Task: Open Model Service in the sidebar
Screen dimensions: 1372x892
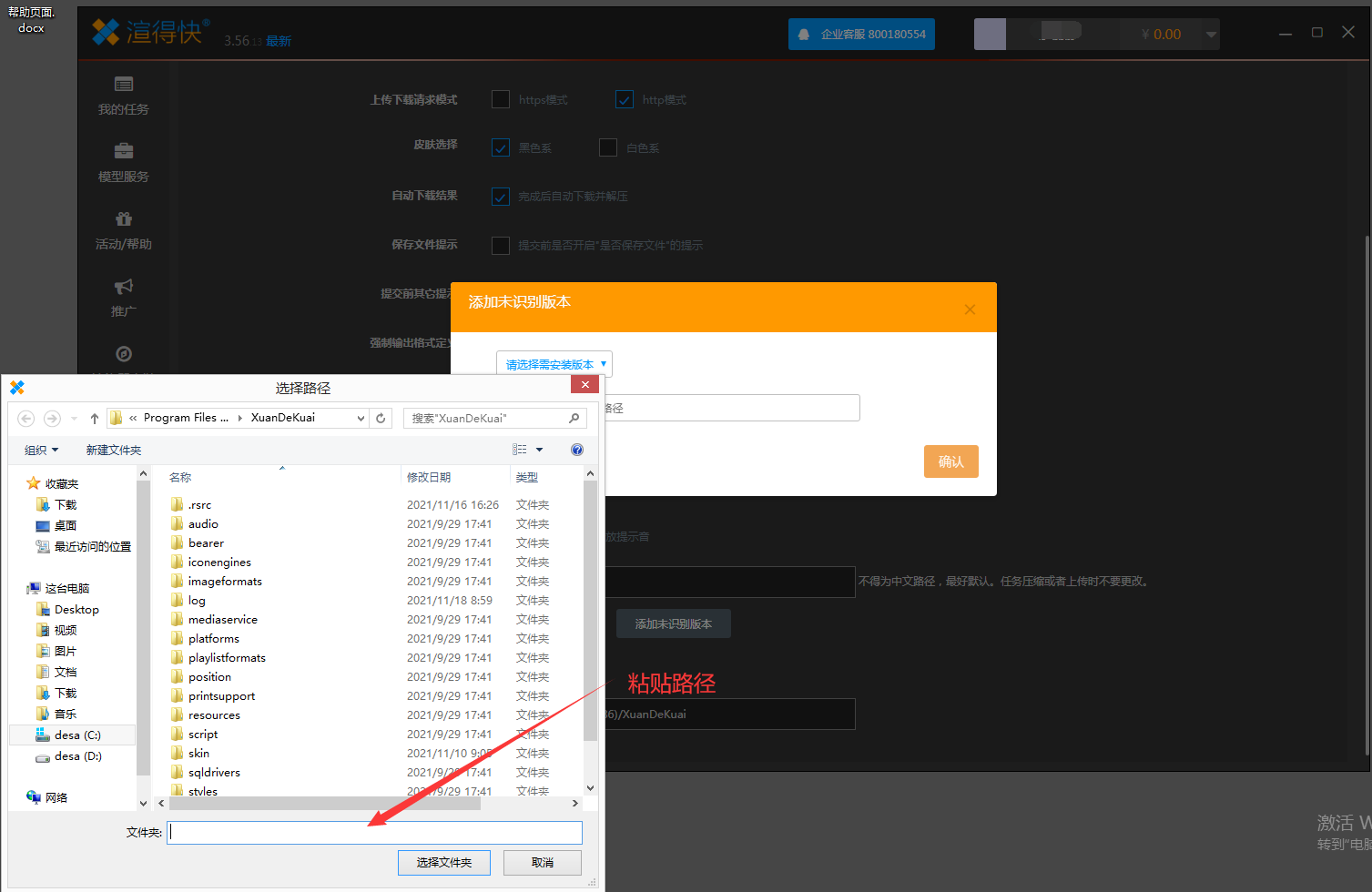Action: [x=124, y=163]
